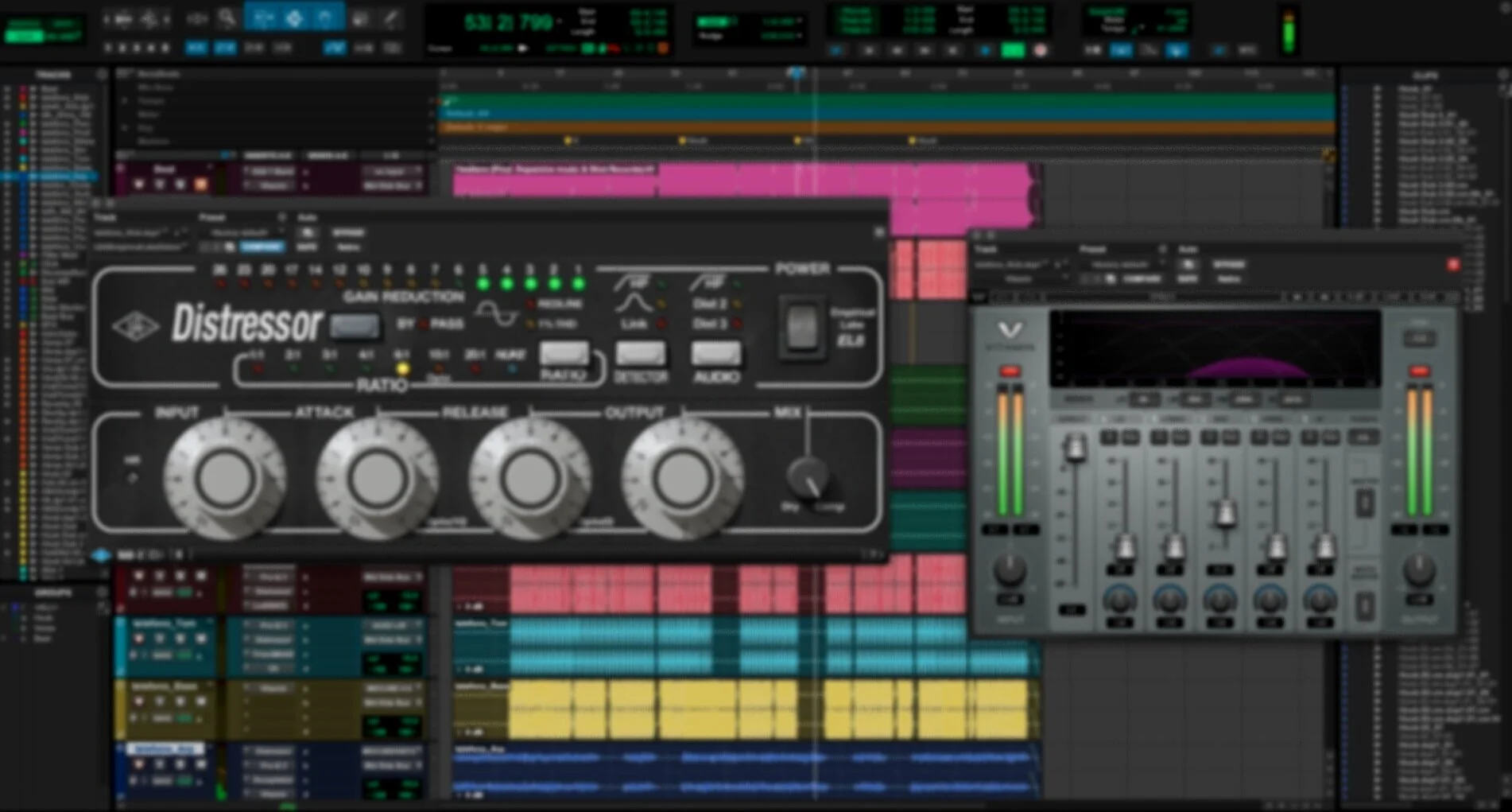Flip the Distressor POWER switch
Viewport: 1512px width, 812px height.
[x=801, y=328]
